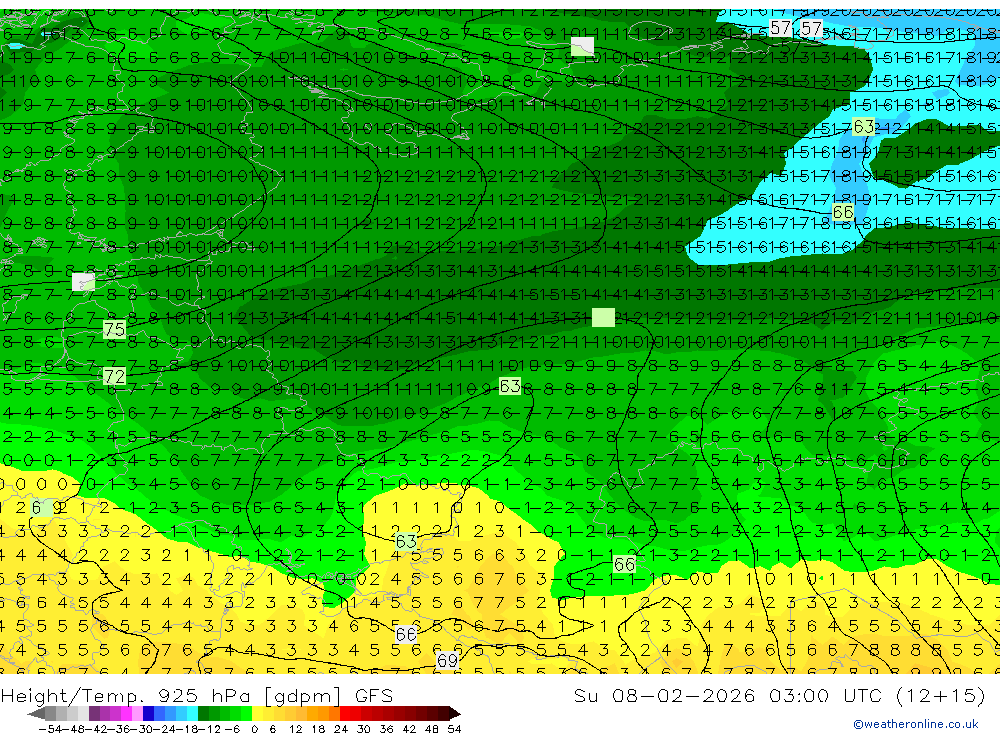Pick the yellow 0 degree legend swatch
1000x733 pixels.
coord(258,713)
